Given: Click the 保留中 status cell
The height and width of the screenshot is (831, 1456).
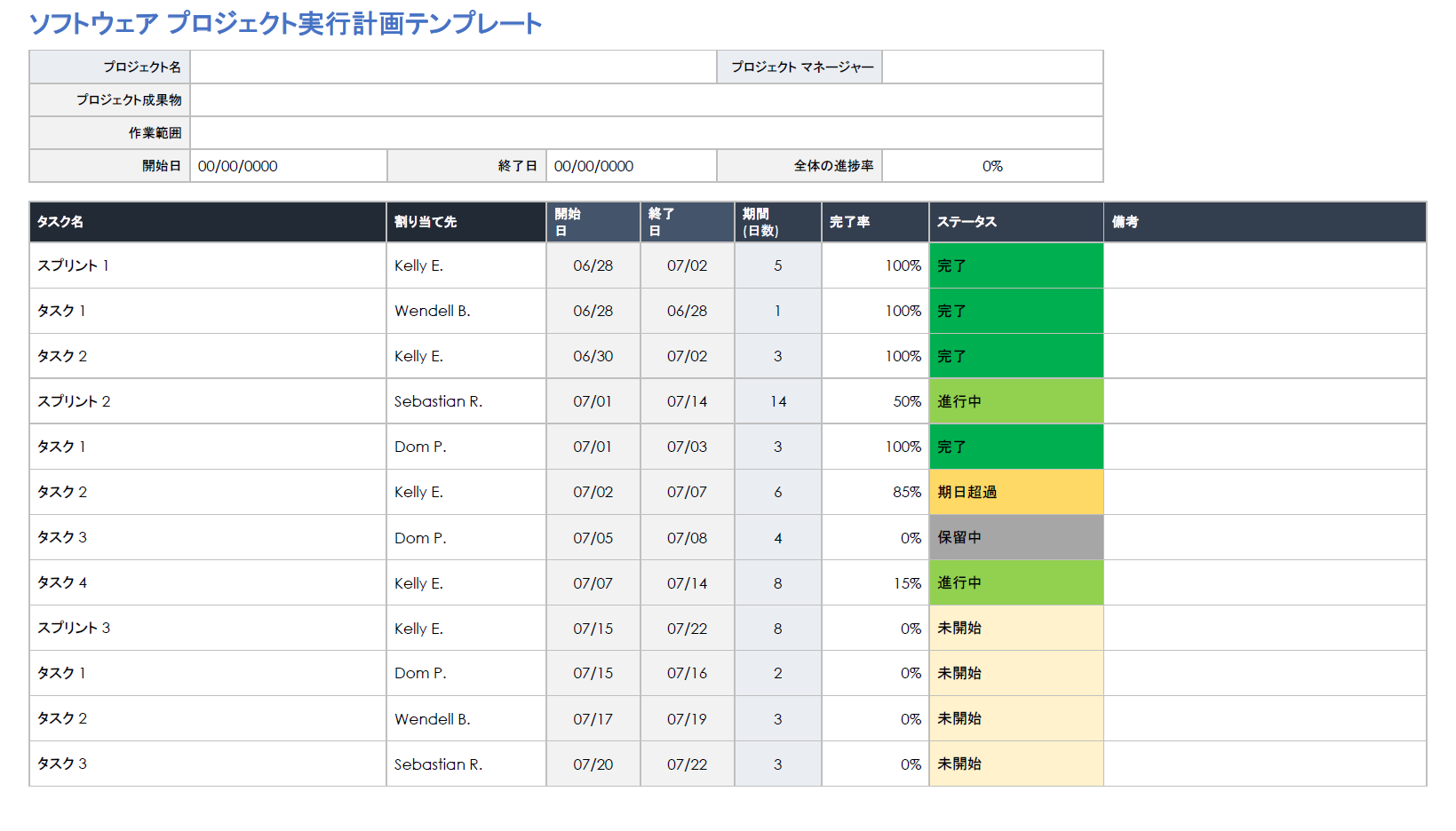Looking at the screenshot, I should [1016, 537].
